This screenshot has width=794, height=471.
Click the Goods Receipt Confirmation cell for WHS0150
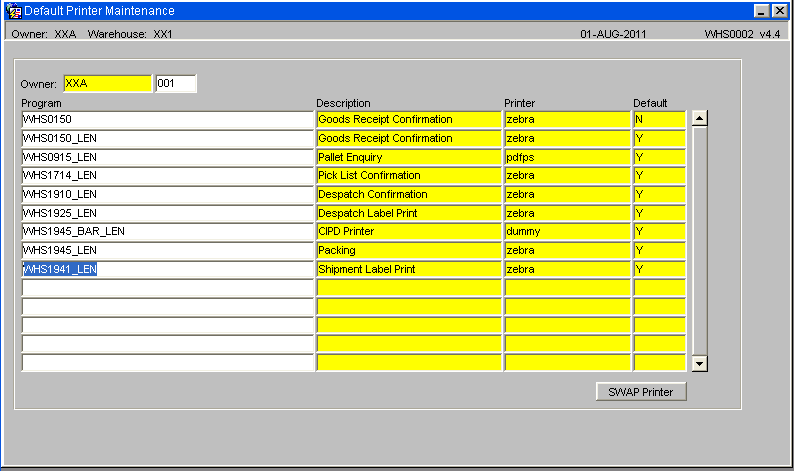409,120
